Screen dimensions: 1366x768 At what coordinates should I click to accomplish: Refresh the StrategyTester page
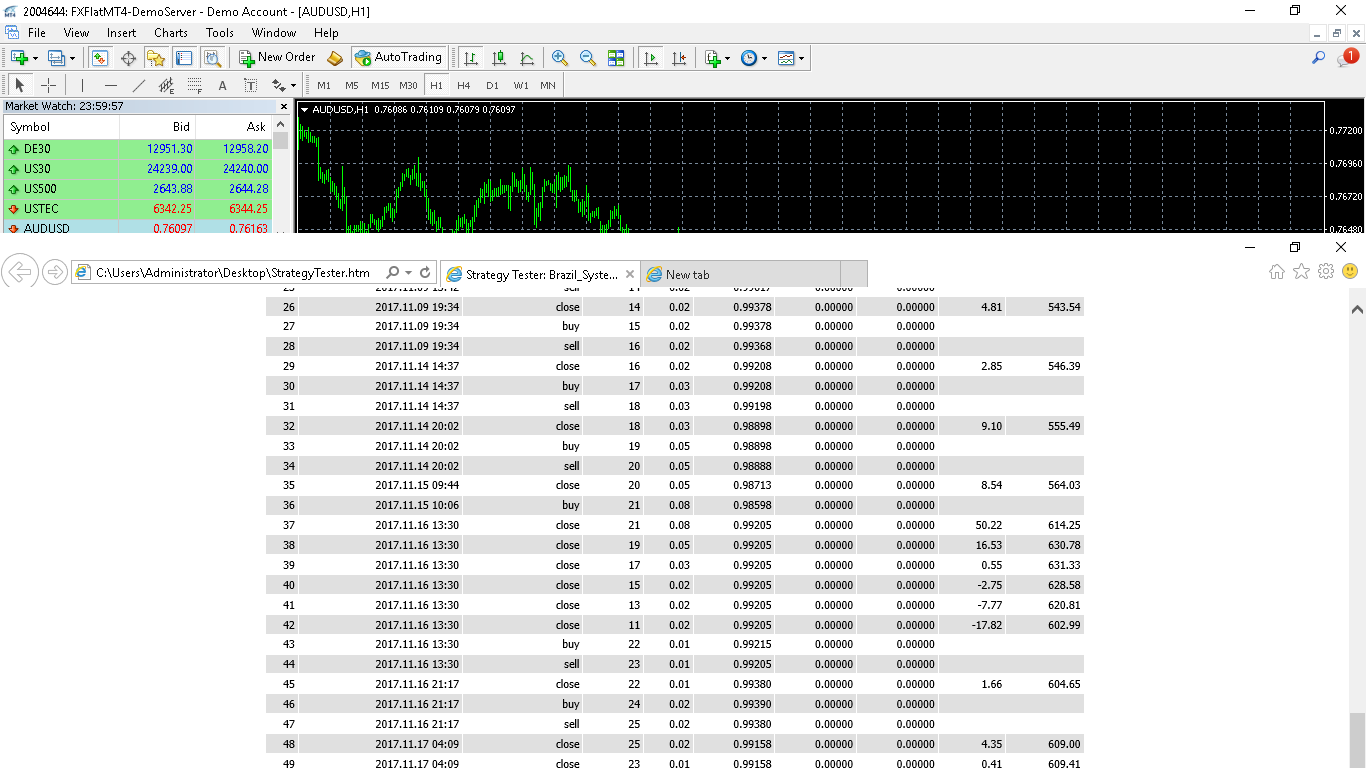tap(425, 273)
